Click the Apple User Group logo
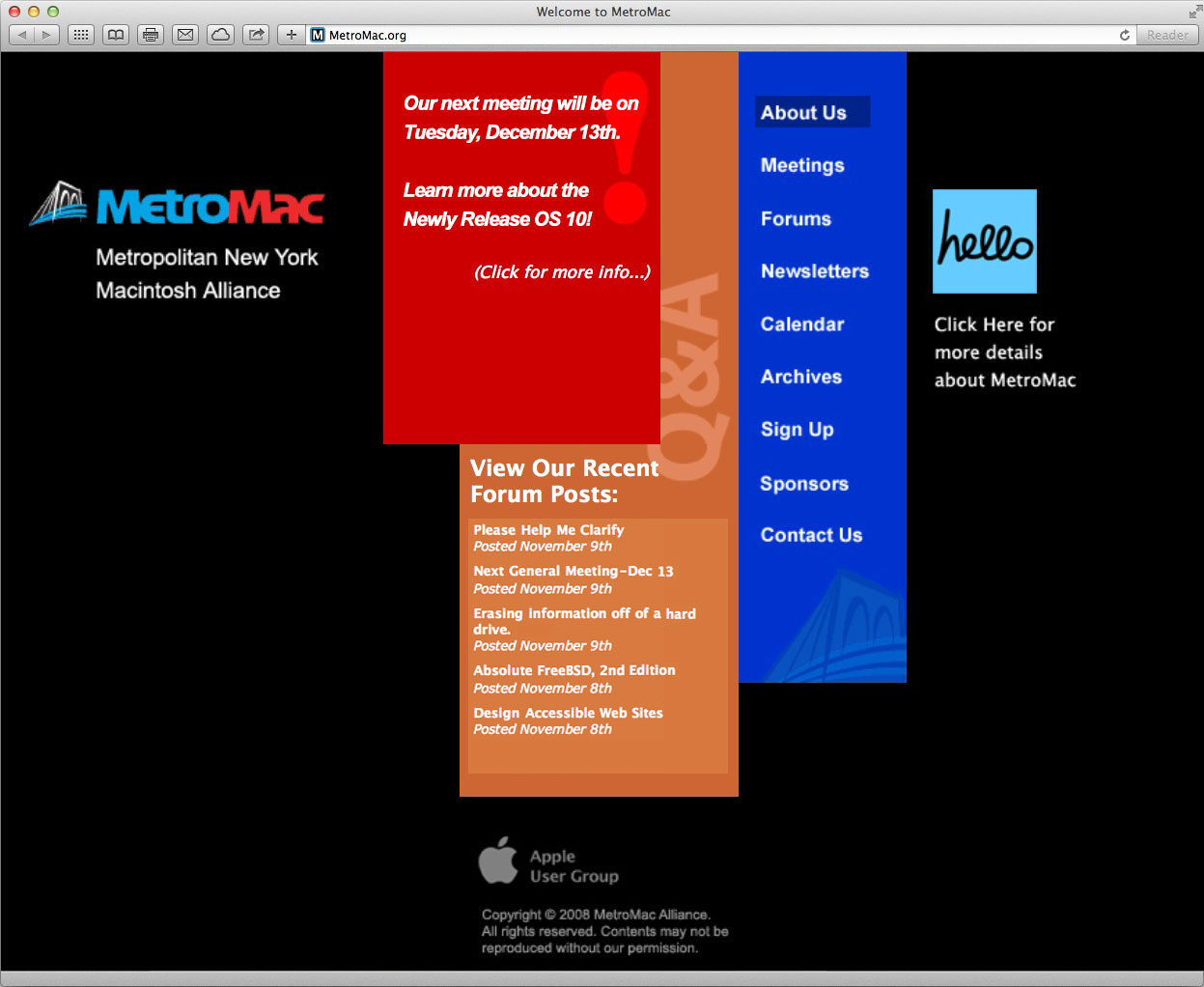Viewport: 1204px width, 987px height. 548,861
